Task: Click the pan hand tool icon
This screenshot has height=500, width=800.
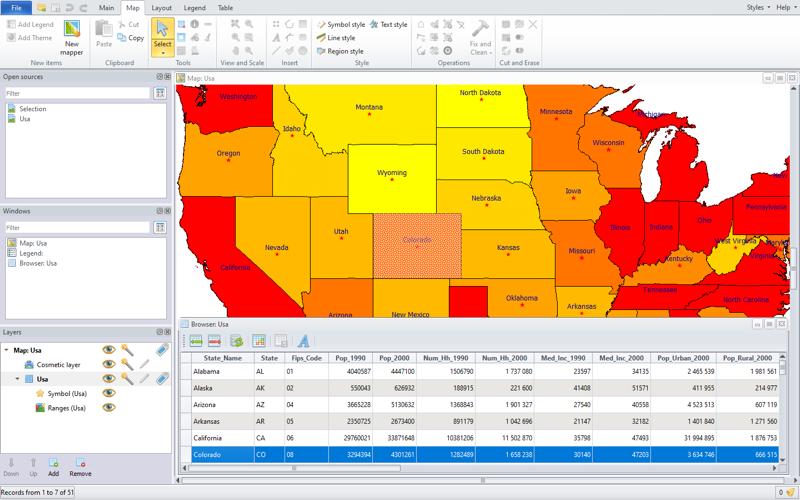Action: click(x=235, y=51)
